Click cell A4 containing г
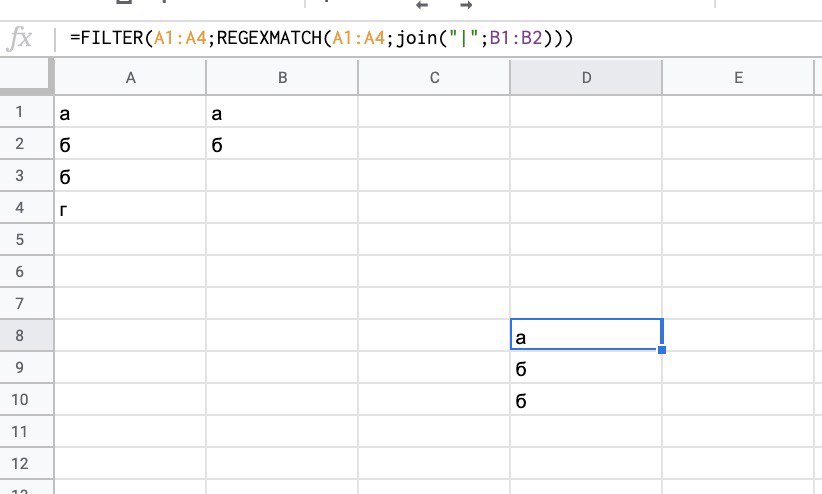The height and width of the screenshot is (494, 822). tap(130, 208)
